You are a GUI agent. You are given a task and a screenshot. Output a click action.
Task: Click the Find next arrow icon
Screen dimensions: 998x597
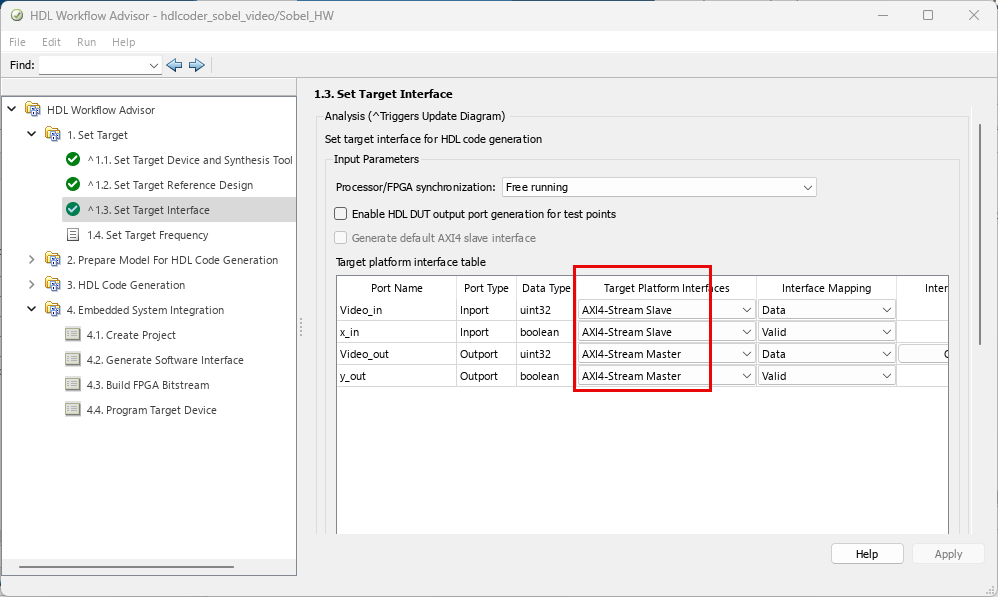197,65
